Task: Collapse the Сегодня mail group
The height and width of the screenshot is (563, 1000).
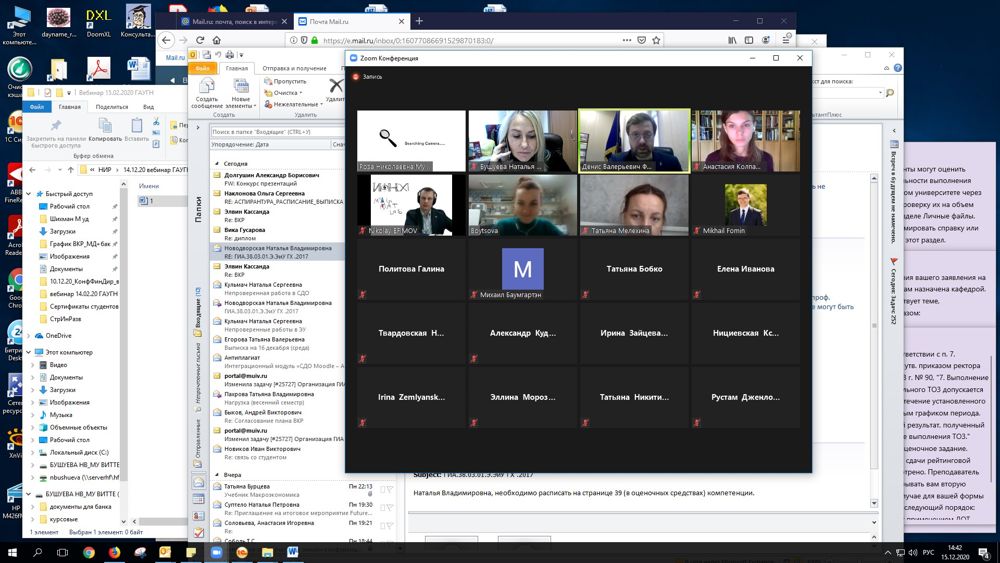Action: coord(216,164)
